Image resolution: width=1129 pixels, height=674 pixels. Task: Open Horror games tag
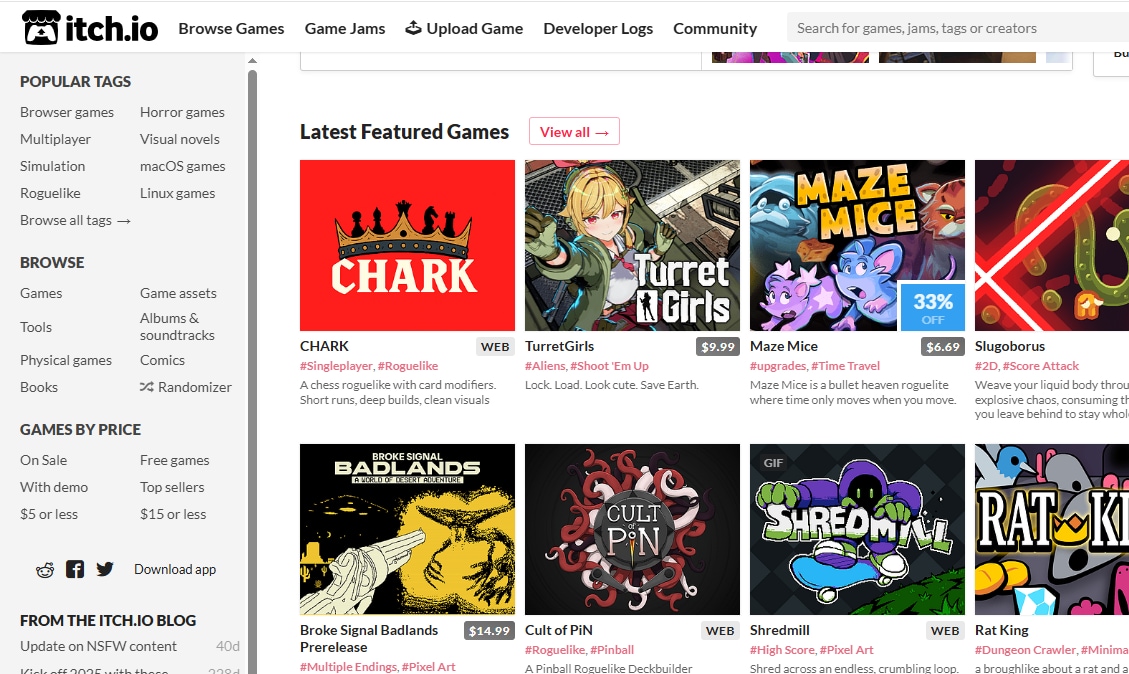[182, 112]
